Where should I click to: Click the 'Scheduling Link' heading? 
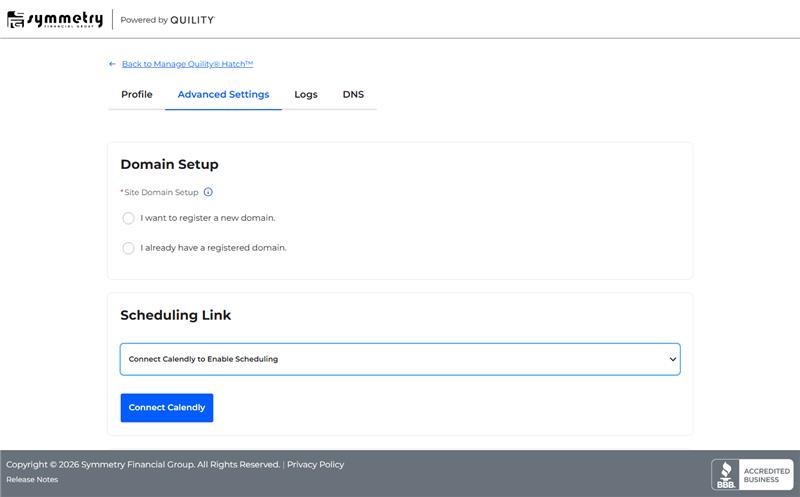click(x=176, y=315)
